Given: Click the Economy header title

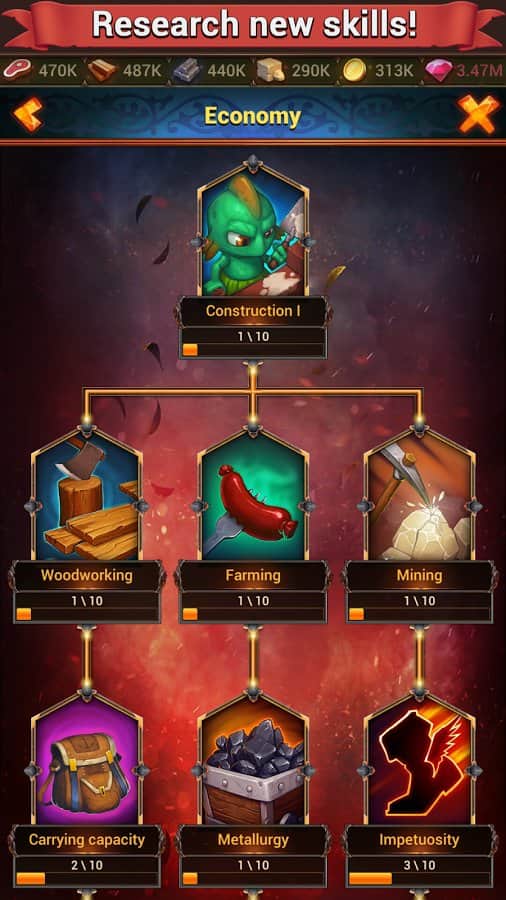Looking at the screenshot, I should (252, 117).
